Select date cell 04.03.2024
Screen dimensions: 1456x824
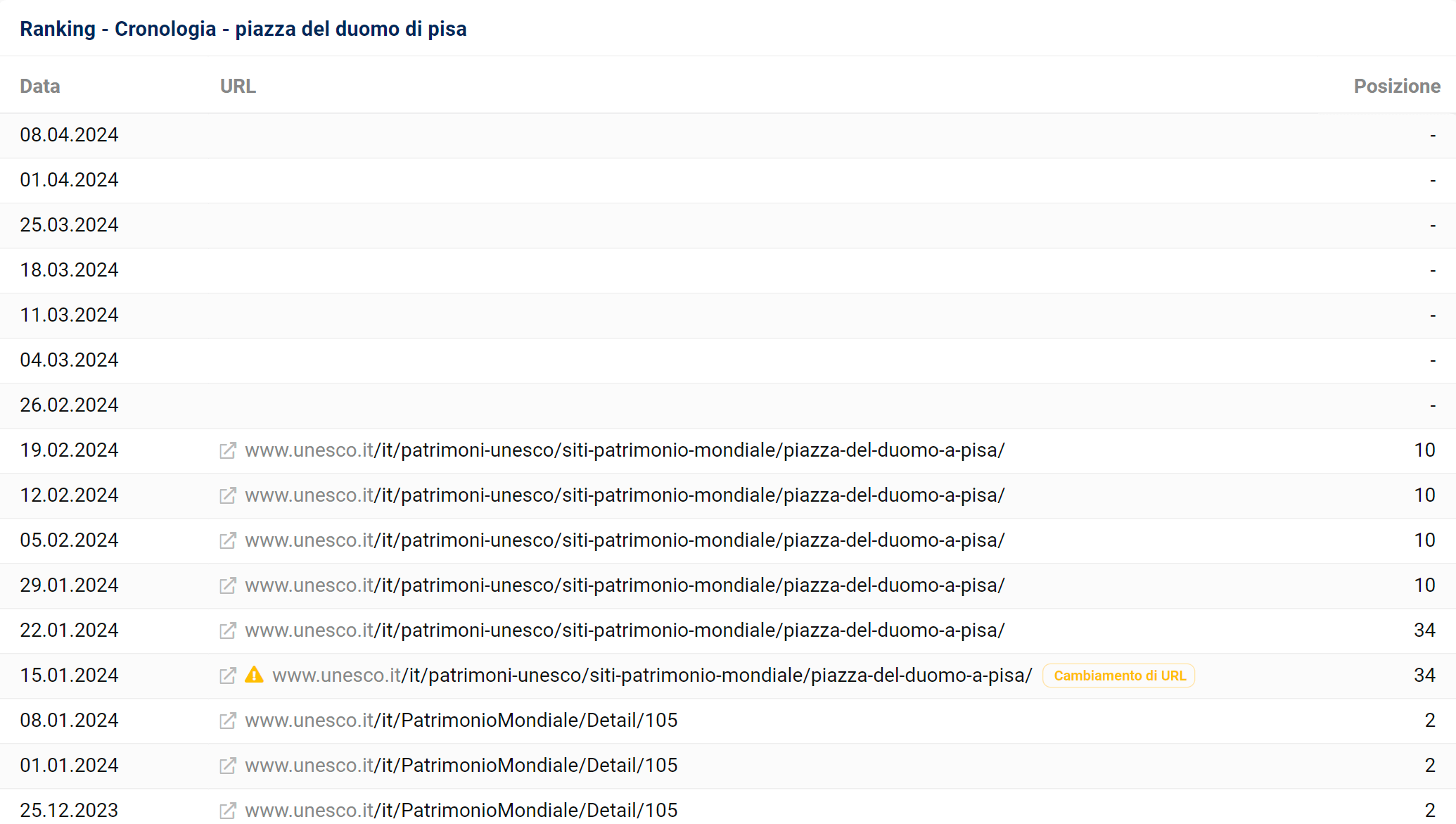pyautogui.click(x=69, y=360)
